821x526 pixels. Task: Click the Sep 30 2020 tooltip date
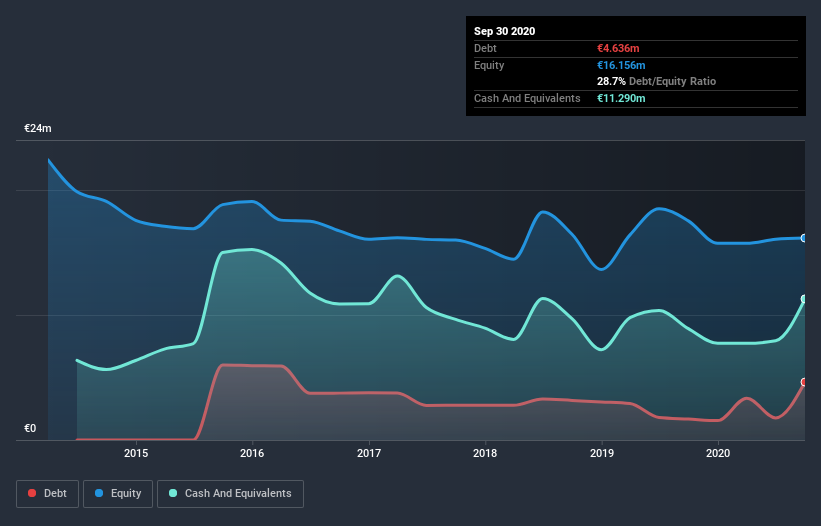504,31
